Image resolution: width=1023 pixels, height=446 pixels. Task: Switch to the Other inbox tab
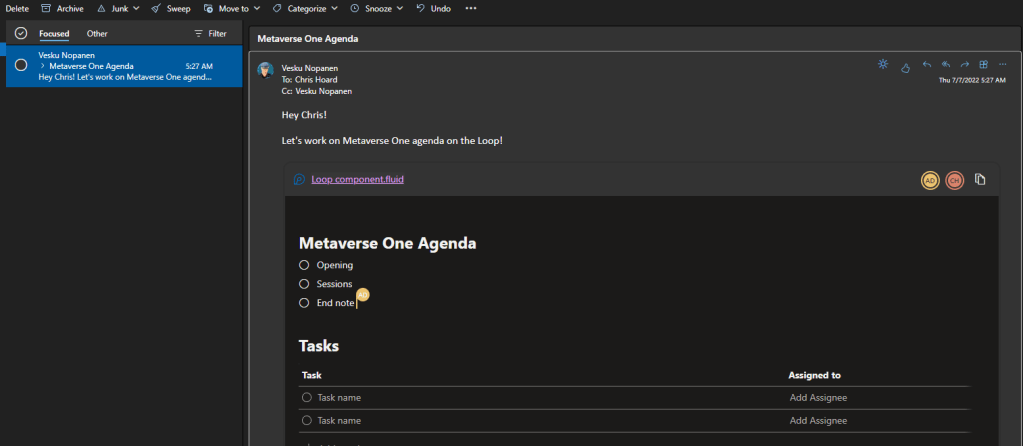click(97, 33)
